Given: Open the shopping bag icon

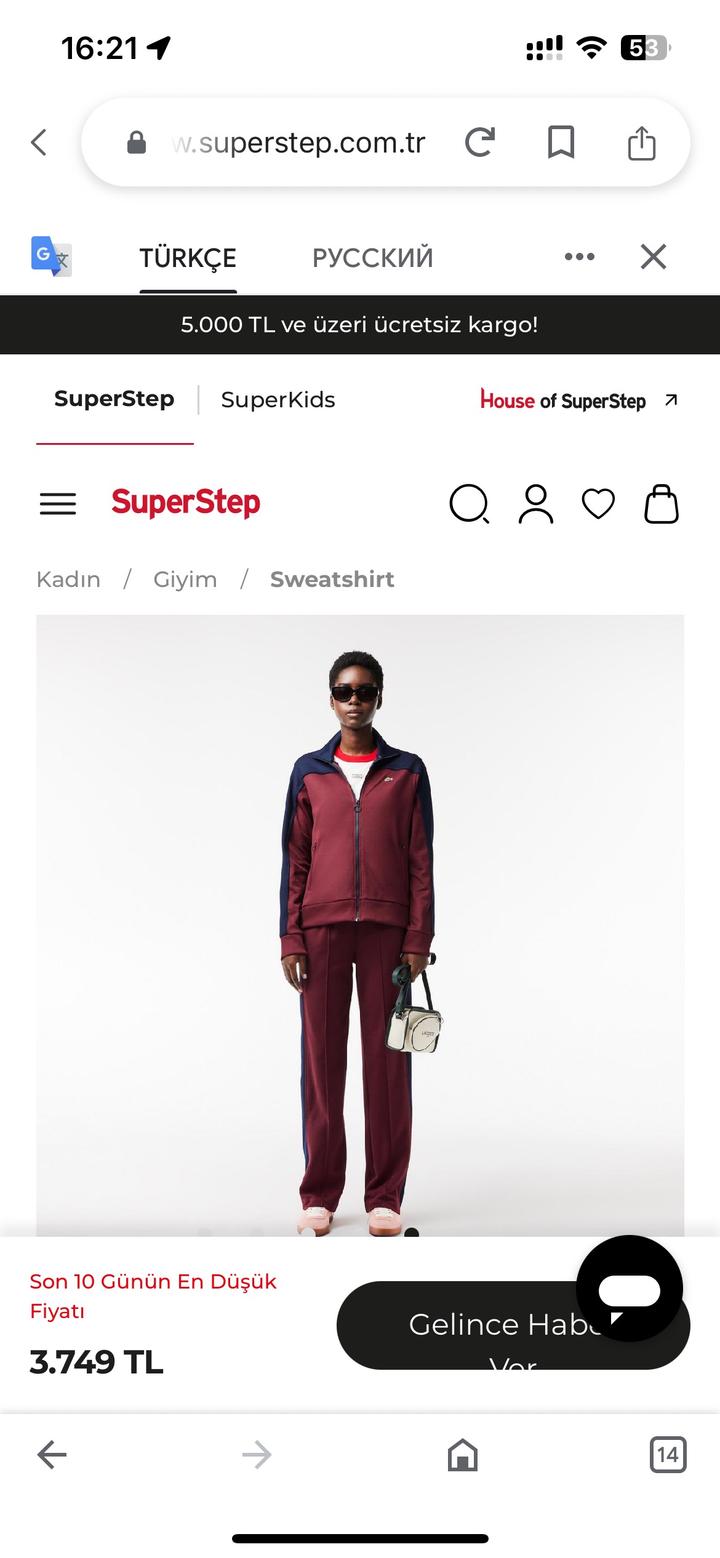Looking at the screenshot, I should [x=661, y=504].
